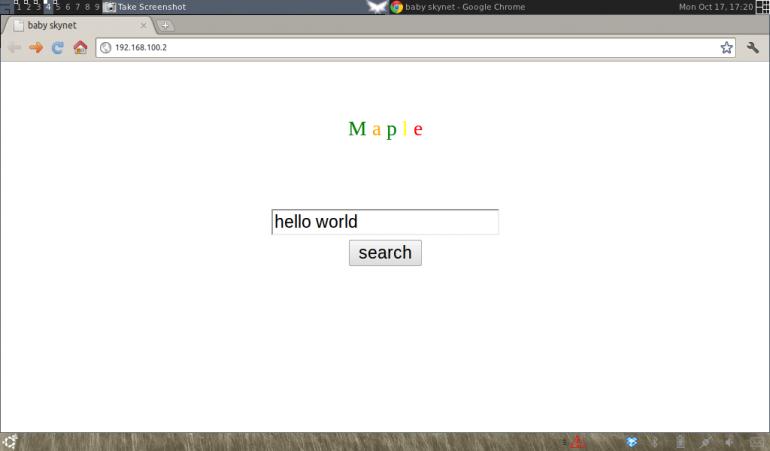Click the white bird icon in top panel
This screenshot has width=770, height=451.
376,7
